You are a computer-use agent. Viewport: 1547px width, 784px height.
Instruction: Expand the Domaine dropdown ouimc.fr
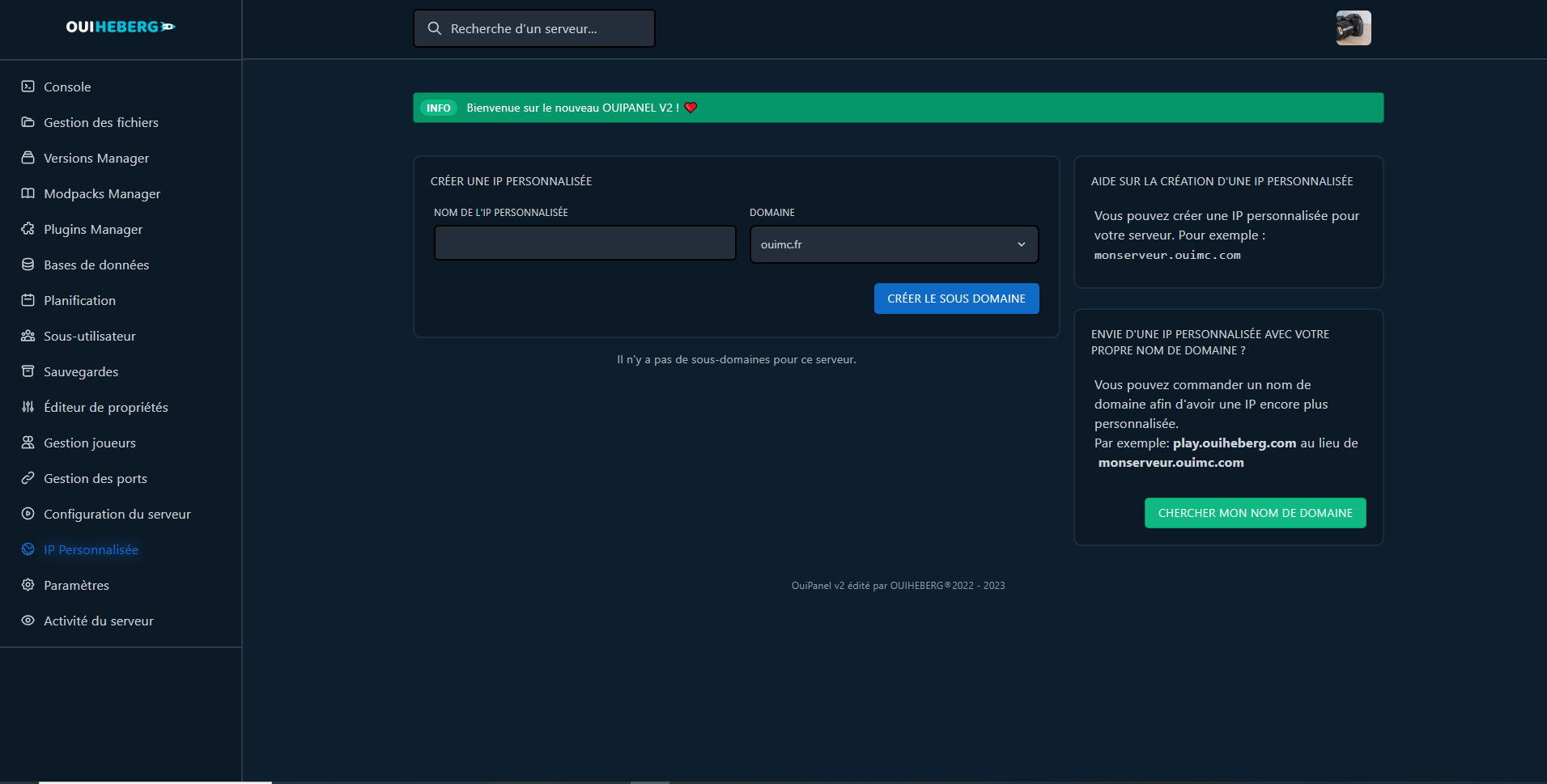pos(894,244)
